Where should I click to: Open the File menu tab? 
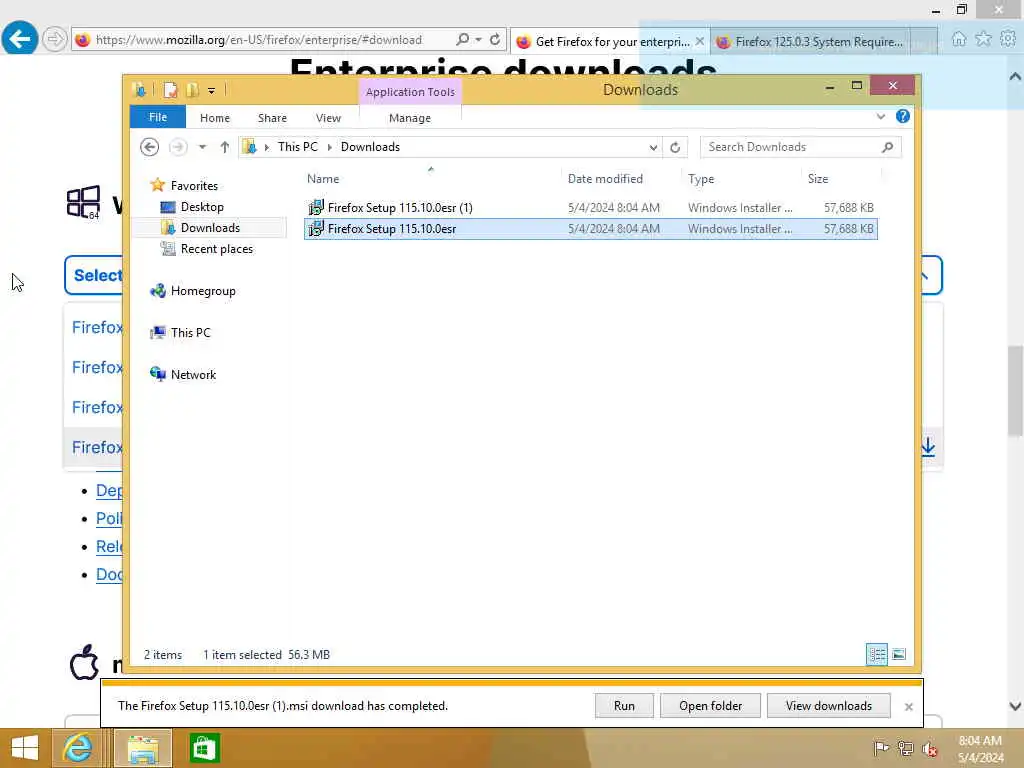158,117
